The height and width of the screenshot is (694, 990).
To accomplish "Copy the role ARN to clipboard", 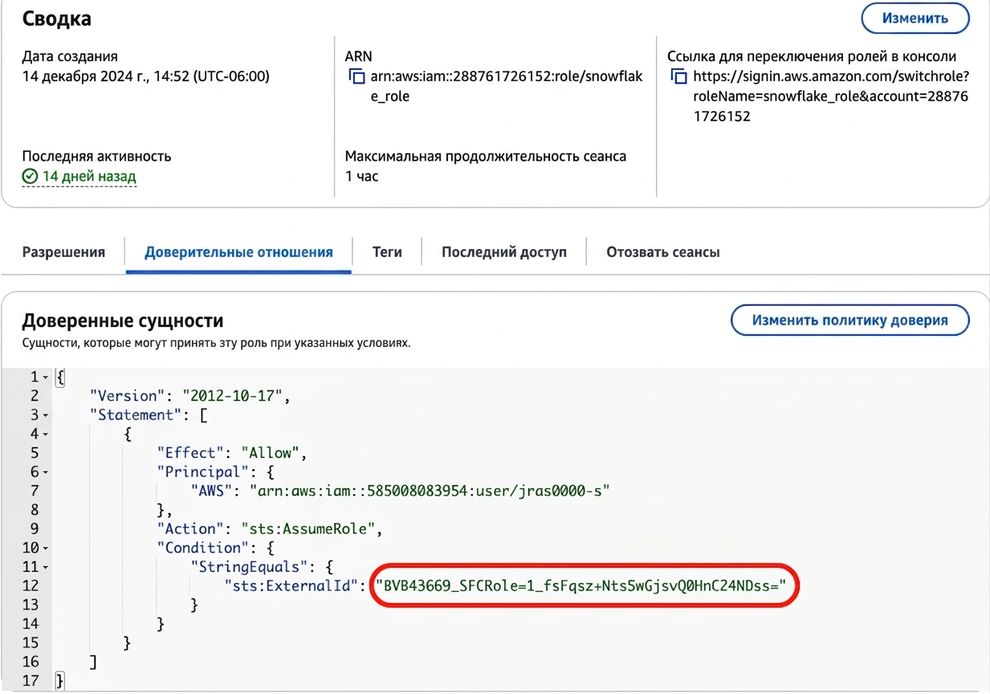I will pyautogui.click(x=357, y=77).
